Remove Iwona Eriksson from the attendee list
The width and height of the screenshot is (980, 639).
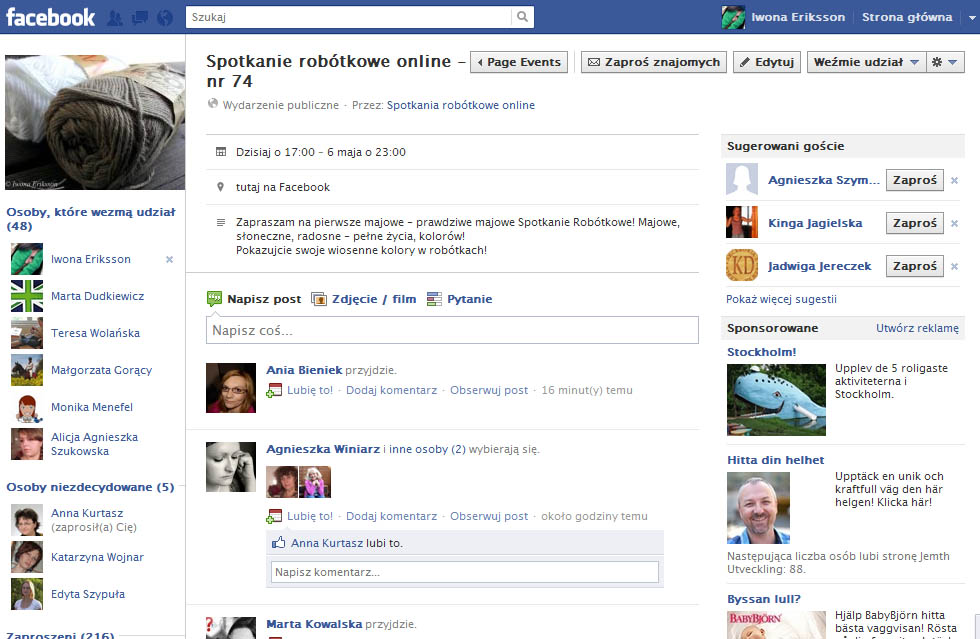coord(169,259)
